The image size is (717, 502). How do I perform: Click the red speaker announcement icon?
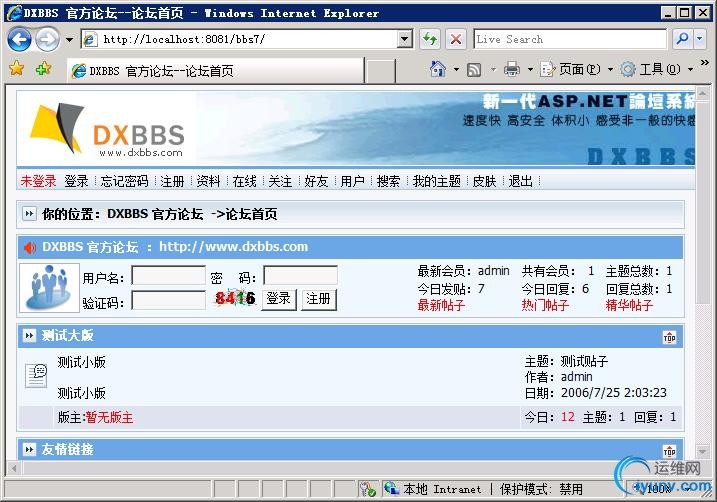[30, 248]
